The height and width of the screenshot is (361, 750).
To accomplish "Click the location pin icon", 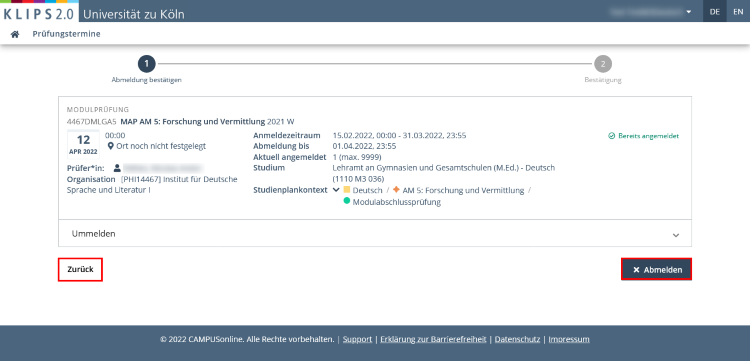I will (110, 146).
